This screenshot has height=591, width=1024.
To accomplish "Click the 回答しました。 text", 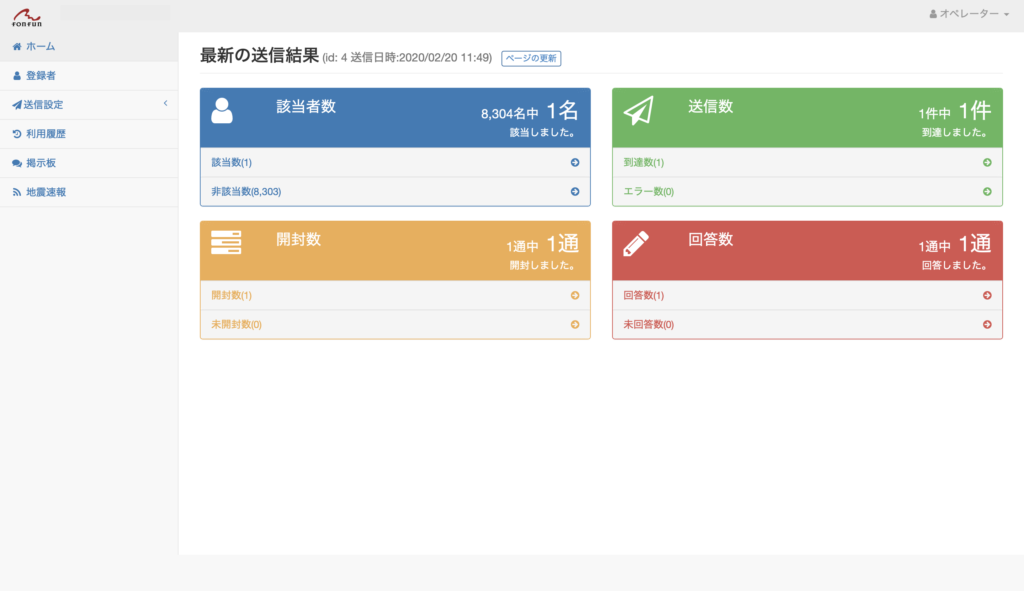I will tap(955, 266).
